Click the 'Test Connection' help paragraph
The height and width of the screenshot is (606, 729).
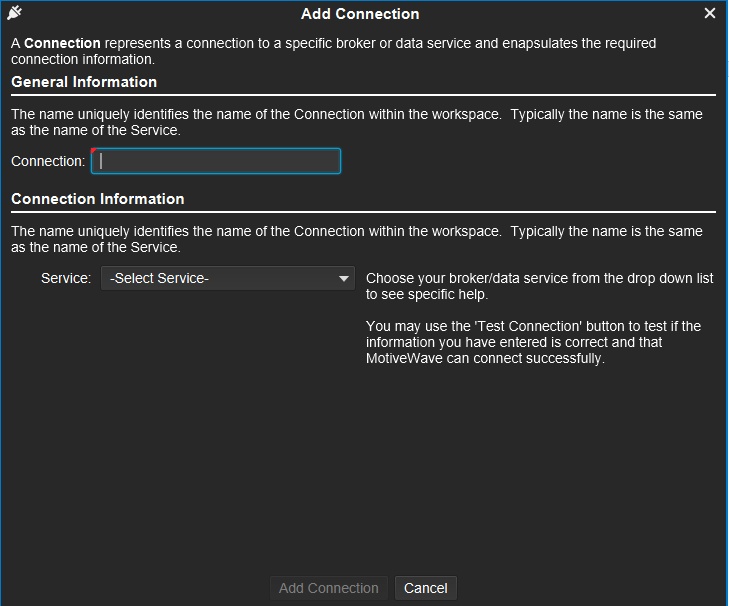point(533,342)
